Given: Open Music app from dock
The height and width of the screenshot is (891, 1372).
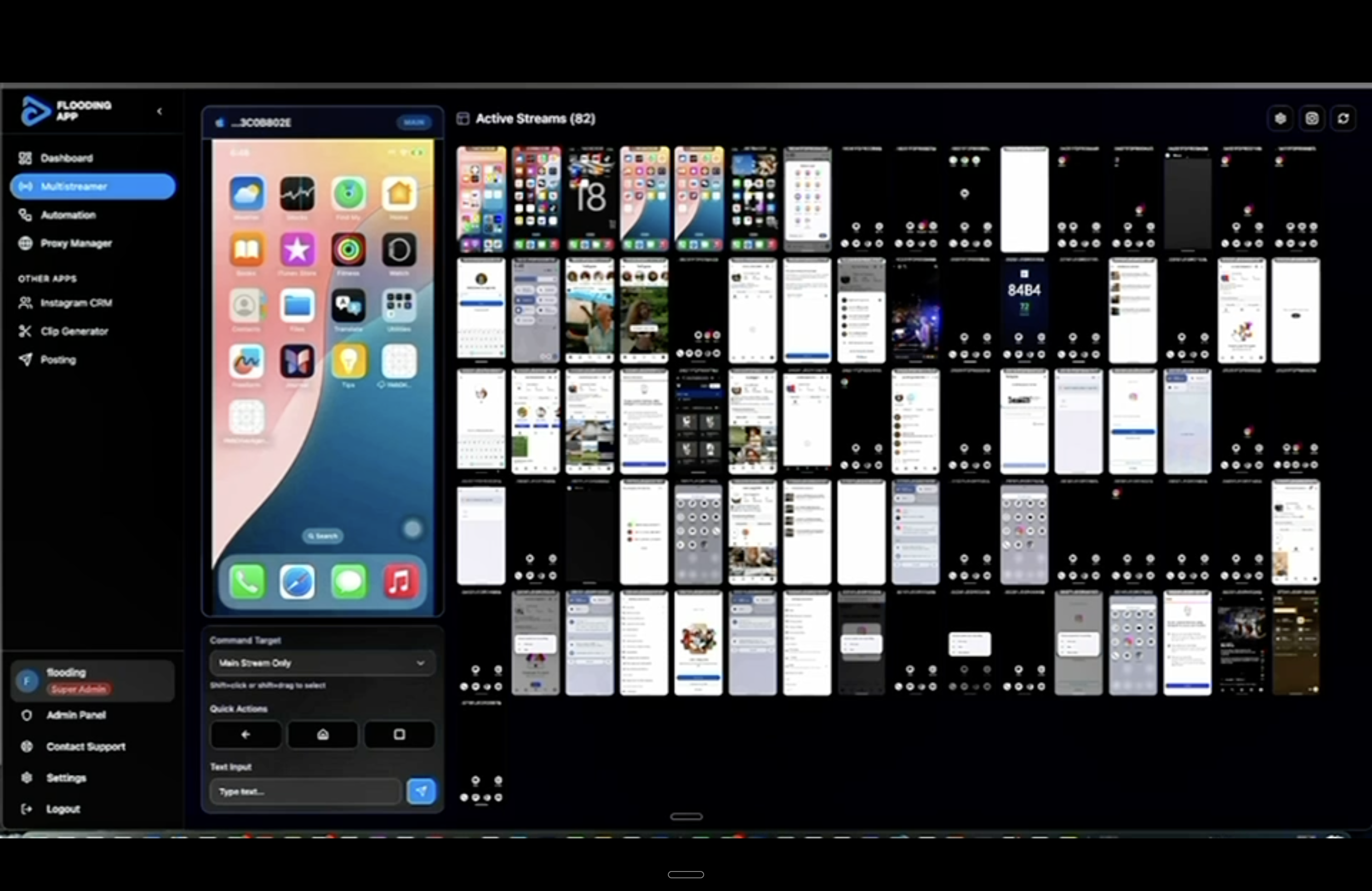Looking at the screenshot, I should tap(400, 581).
